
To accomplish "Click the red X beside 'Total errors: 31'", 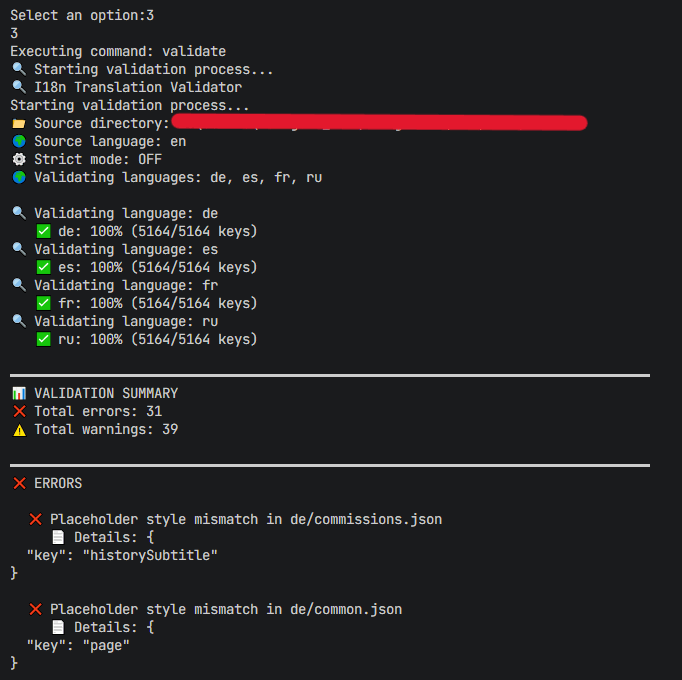I will click(x=19, y=411).
